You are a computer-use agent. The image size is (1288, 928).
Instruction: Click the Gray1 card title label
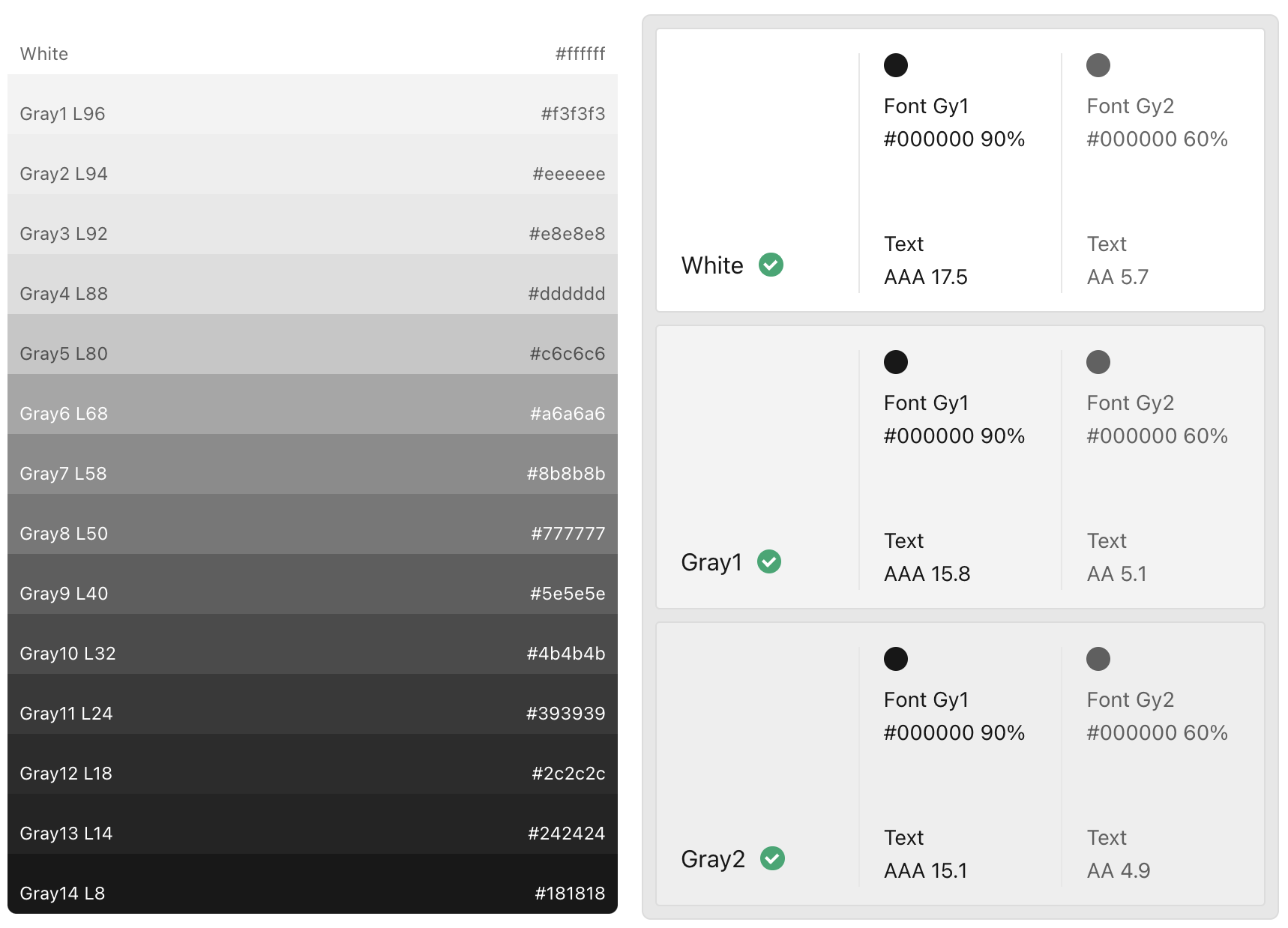click(x=711, y=562)
